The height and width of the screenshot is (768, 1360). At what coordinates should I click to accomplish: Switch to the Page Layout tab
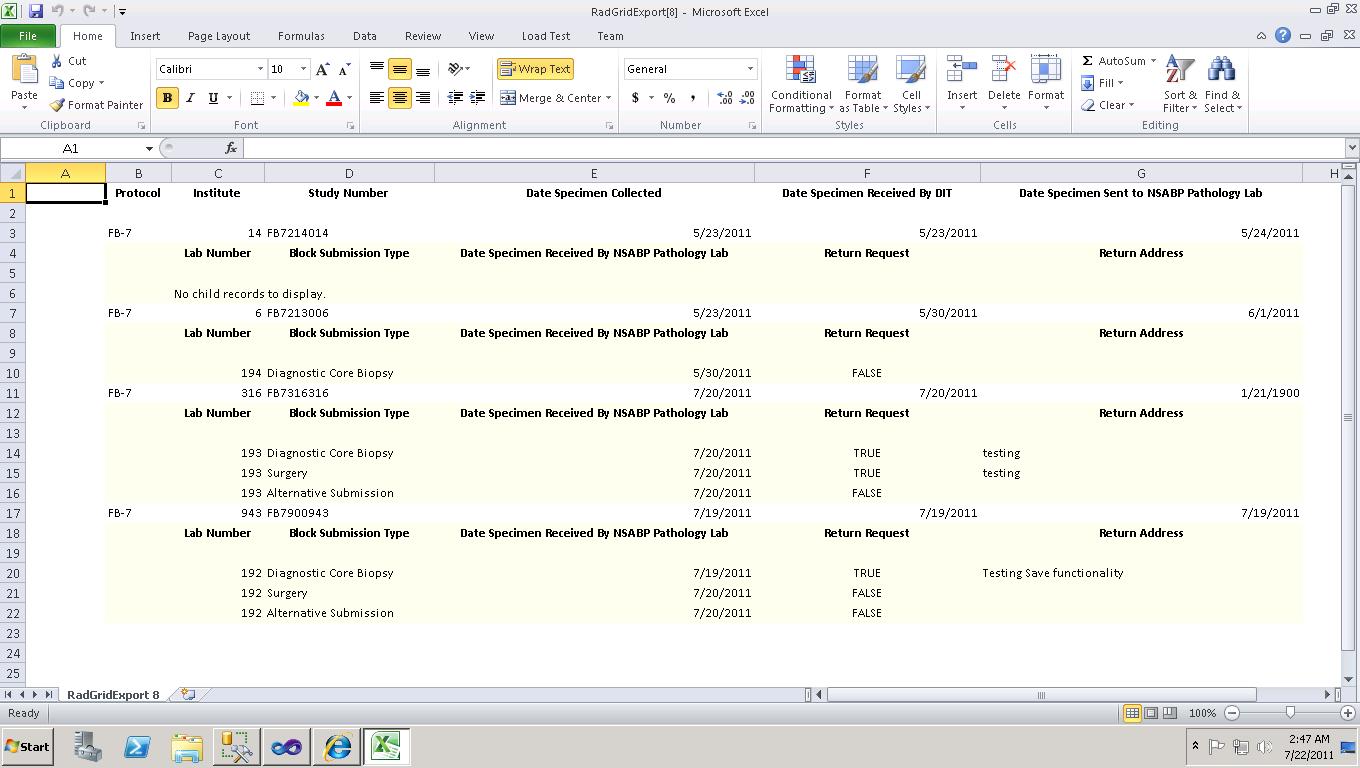tap(218, 36)
